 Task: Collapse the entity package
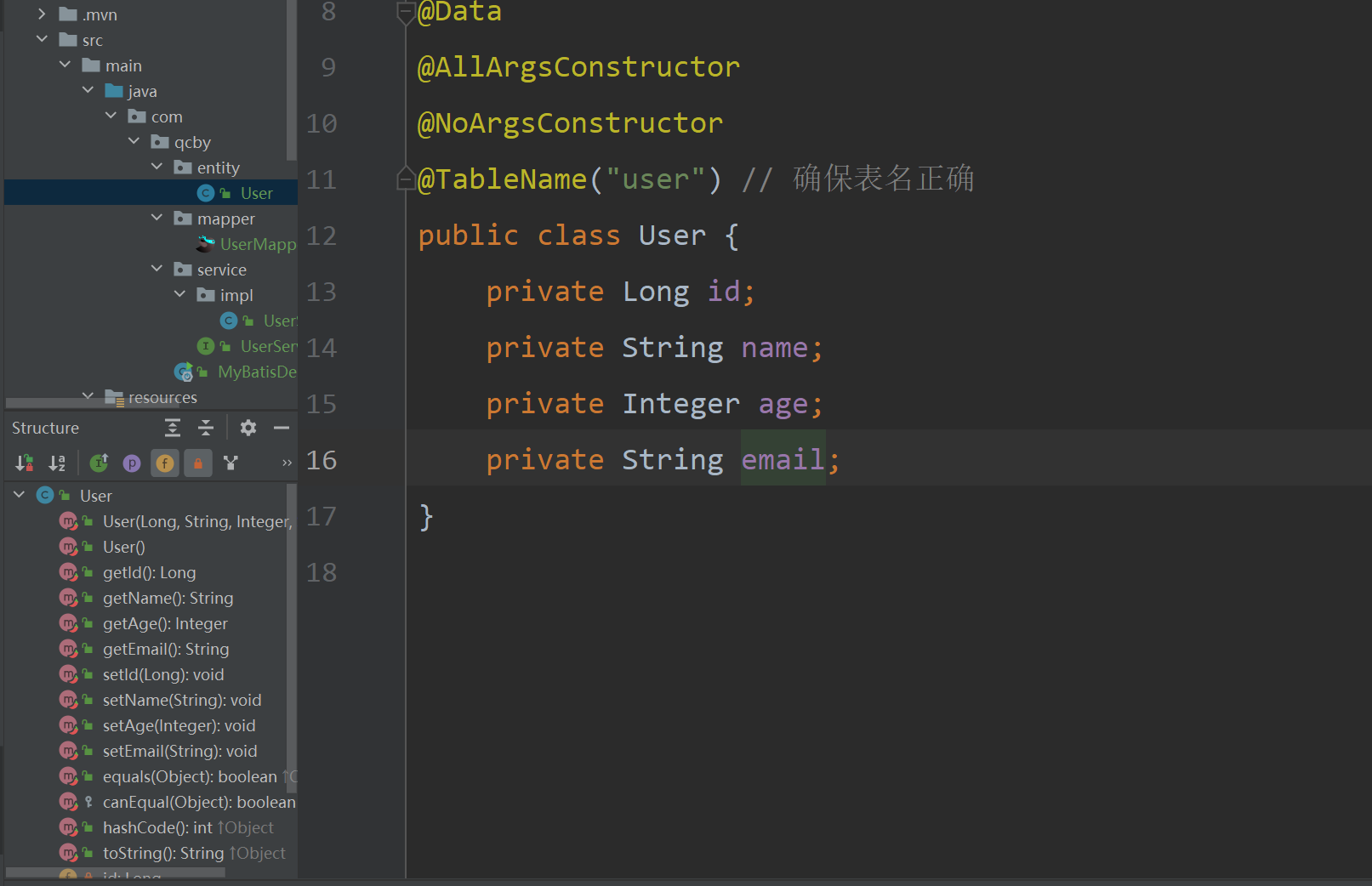pos(157,167)
